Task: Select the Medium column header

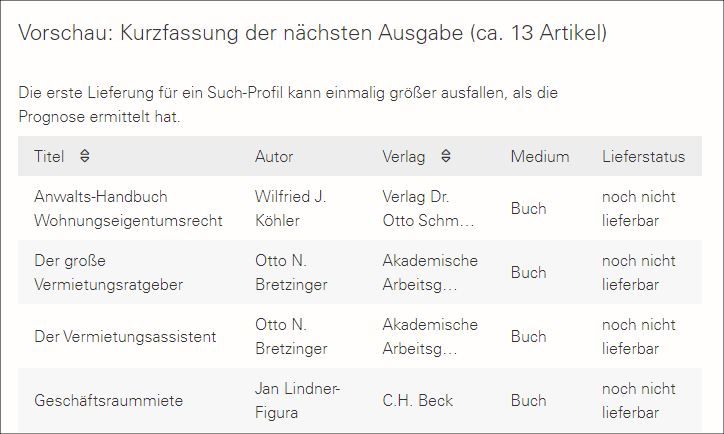Action: click(x=539, y=156)
